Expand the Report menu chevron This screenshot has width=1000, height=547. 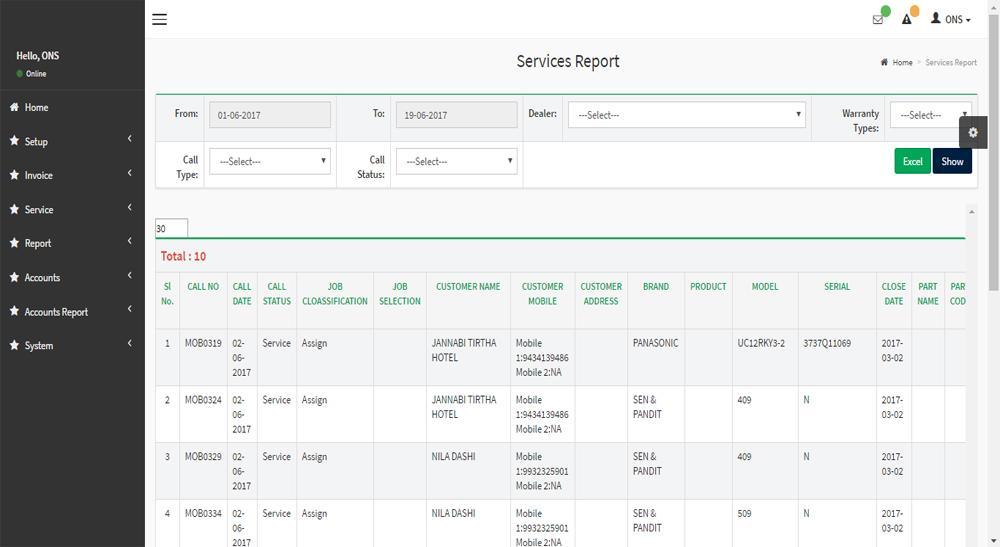(x=129, y=241)
